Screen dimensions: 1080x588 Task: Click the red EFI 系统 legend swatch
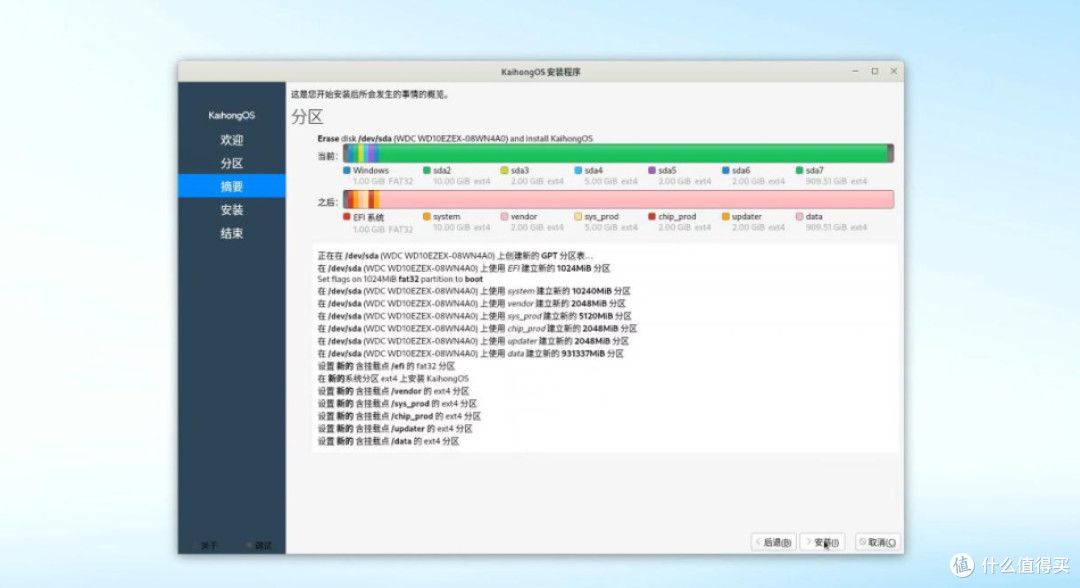[x=347, y=216]
